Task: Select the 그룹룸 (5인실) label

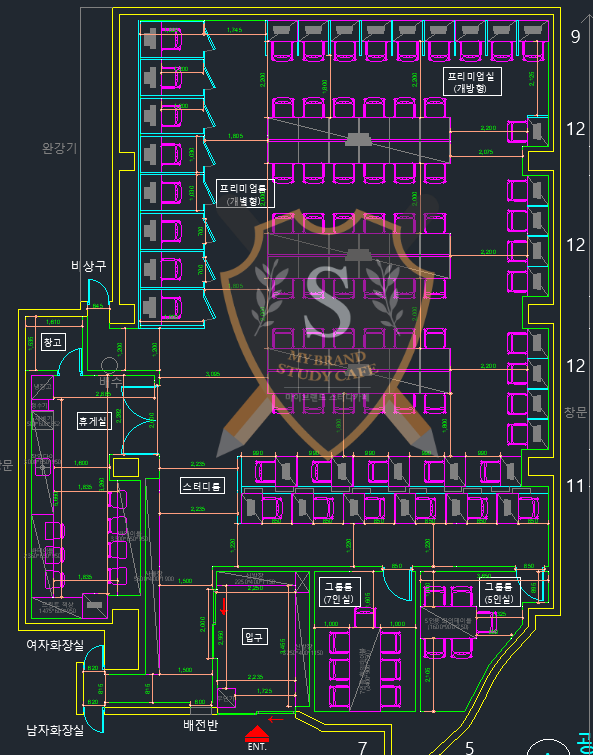Action: (x=500, y=592)
